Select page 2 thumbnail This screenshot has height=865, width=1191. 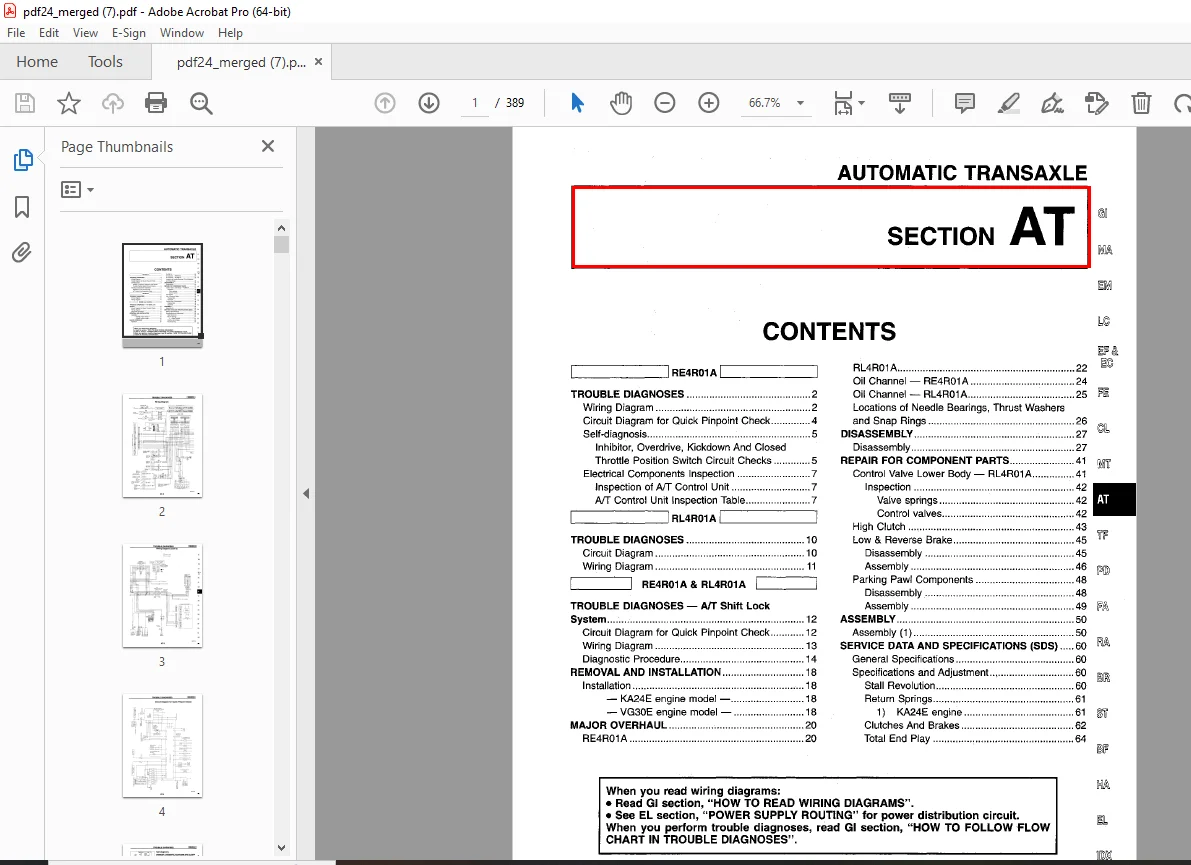tap(162, 446)
